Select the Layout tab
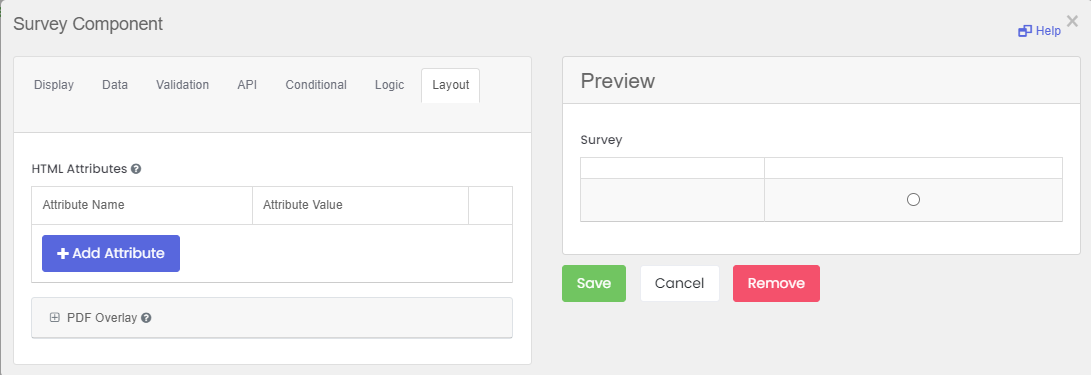 coord(450,85)
